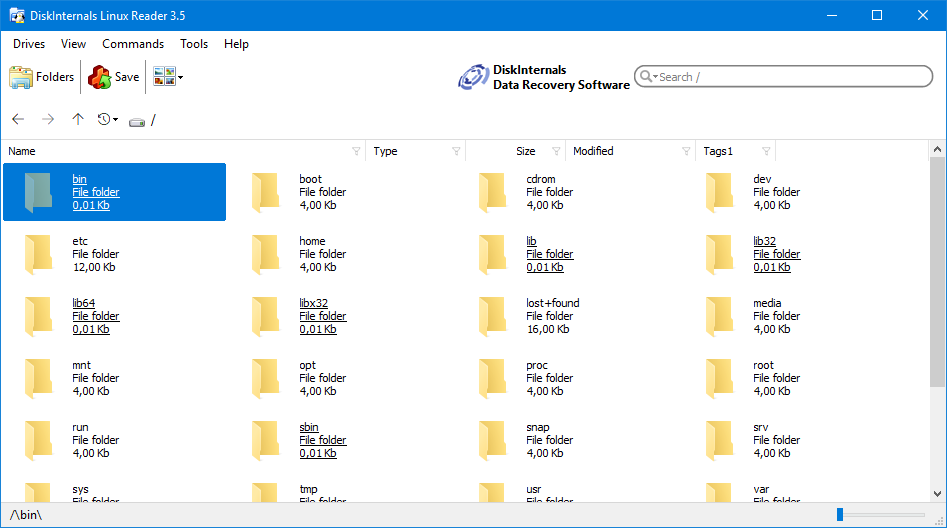
Task: Select the etc folder icon
Action: pos(38,254)
